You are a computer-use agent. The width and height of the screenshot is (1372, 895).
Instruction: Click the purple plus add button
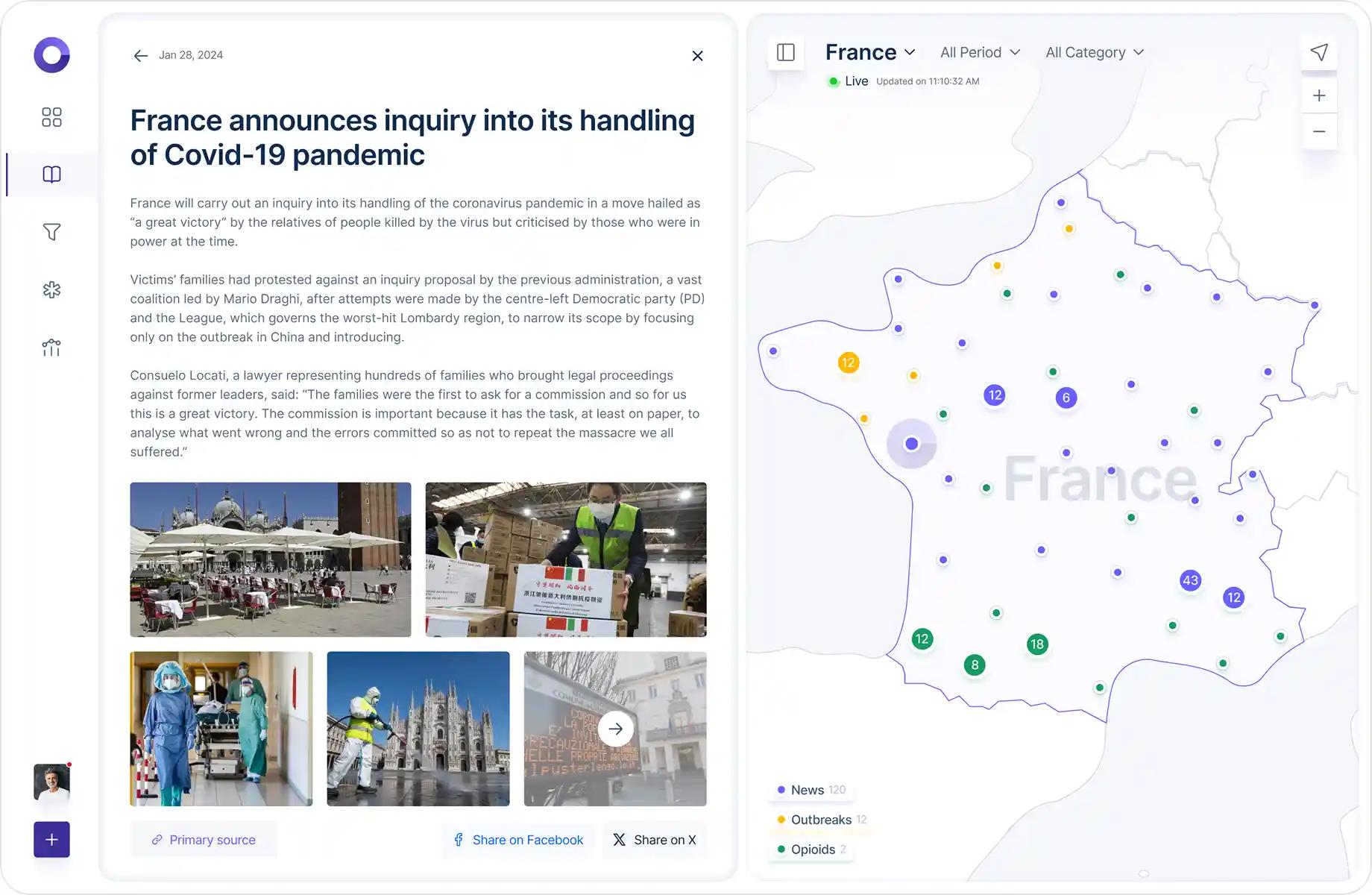point(51,840)
